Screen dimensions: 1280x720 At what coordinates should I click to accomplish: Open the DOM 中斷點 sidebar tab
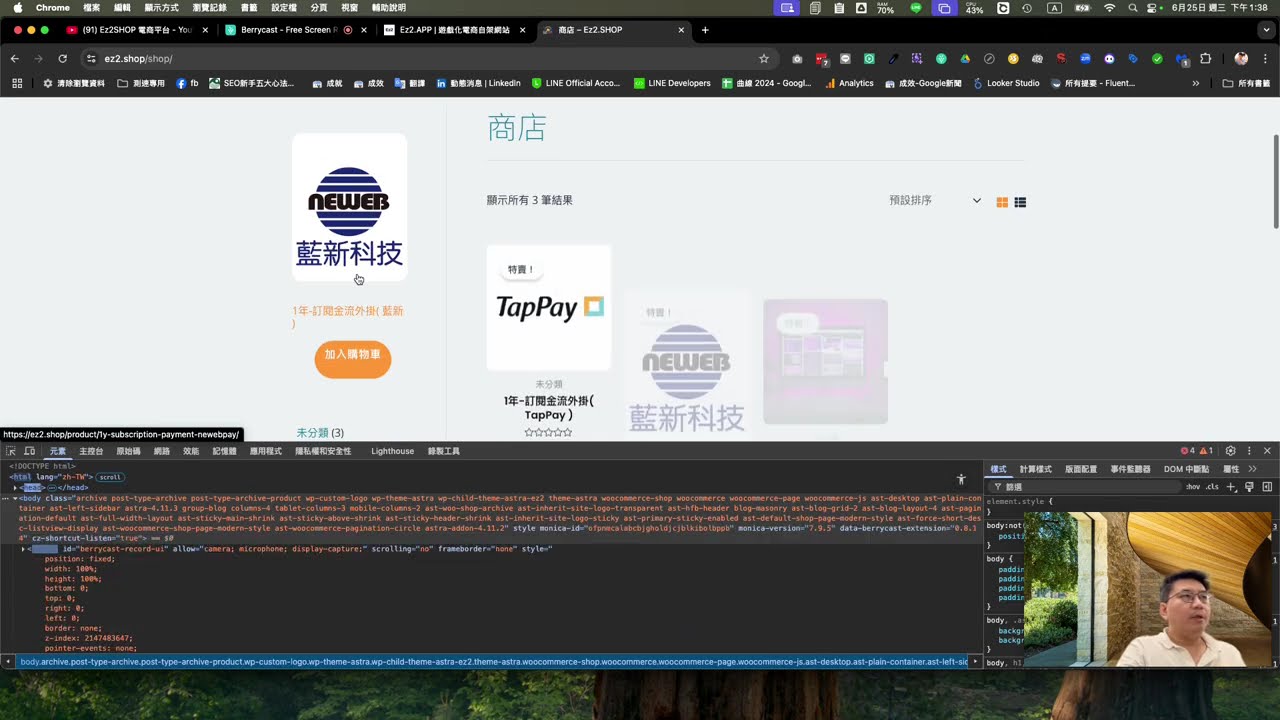[x=1186, y=469]
